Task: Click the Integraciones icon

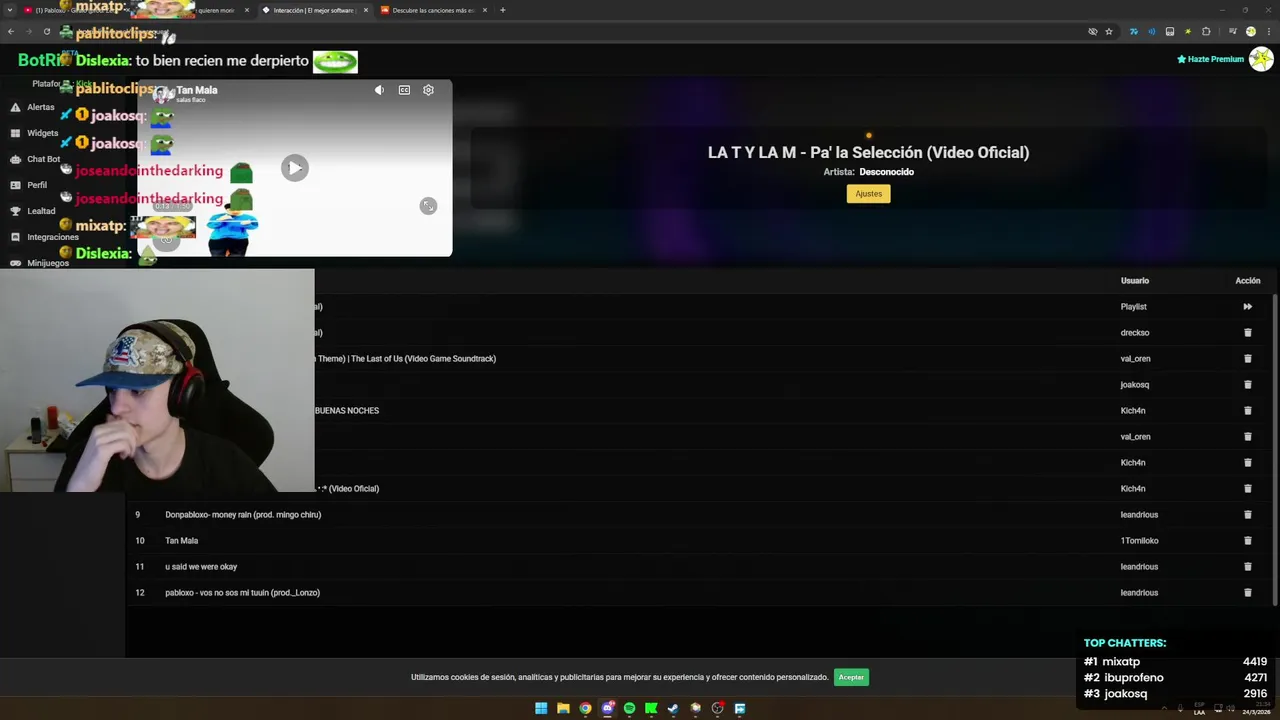Action: click(x=15, y=237)
